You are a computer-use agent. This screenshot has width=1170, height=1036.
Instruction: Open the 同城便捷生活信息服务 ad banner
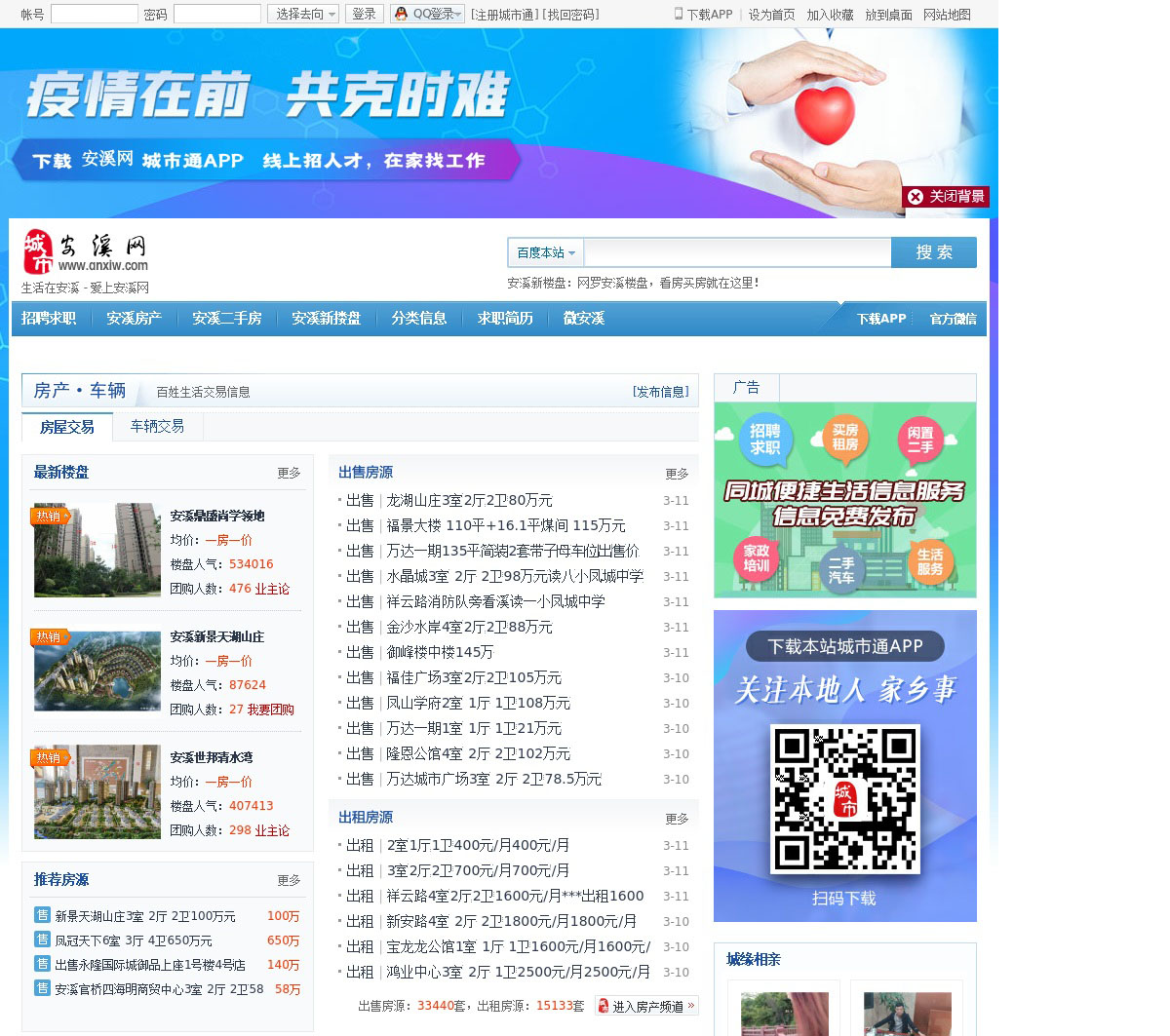[845, 500]
